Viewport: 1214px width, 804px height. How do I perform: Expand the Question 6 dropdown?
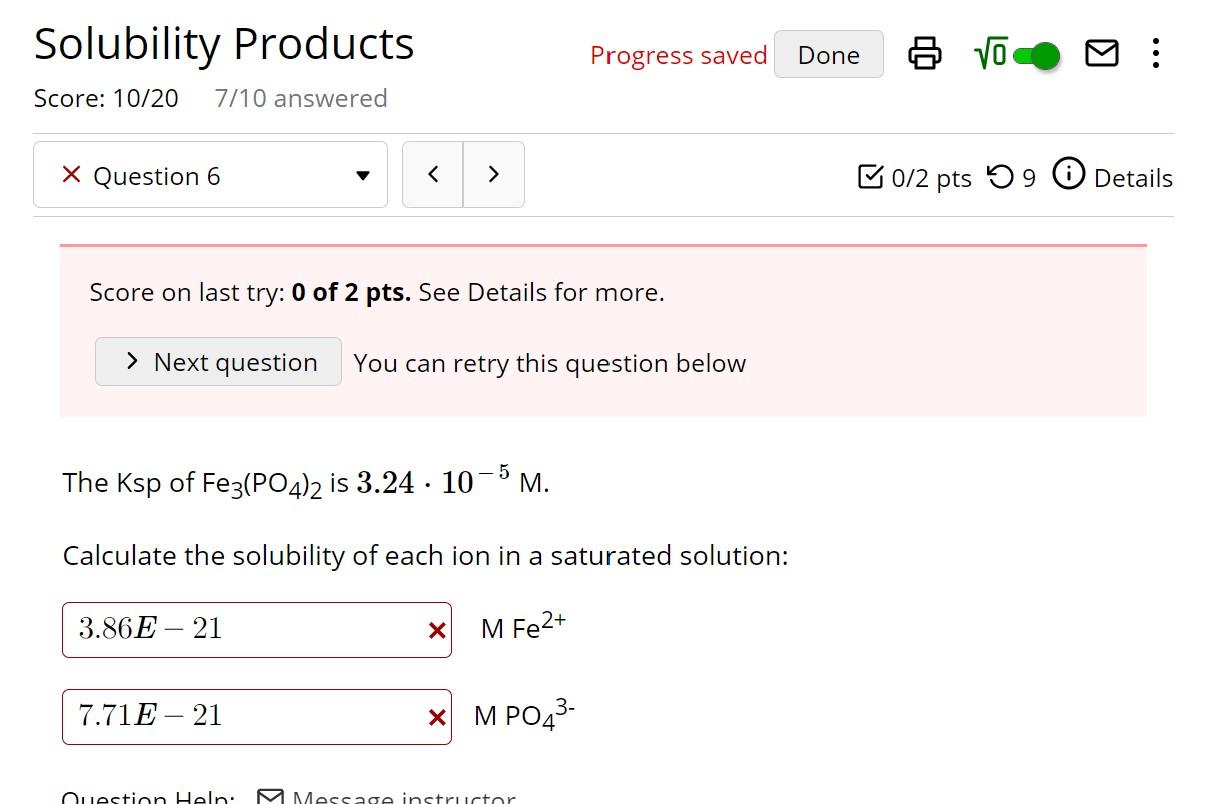point(210,176)
